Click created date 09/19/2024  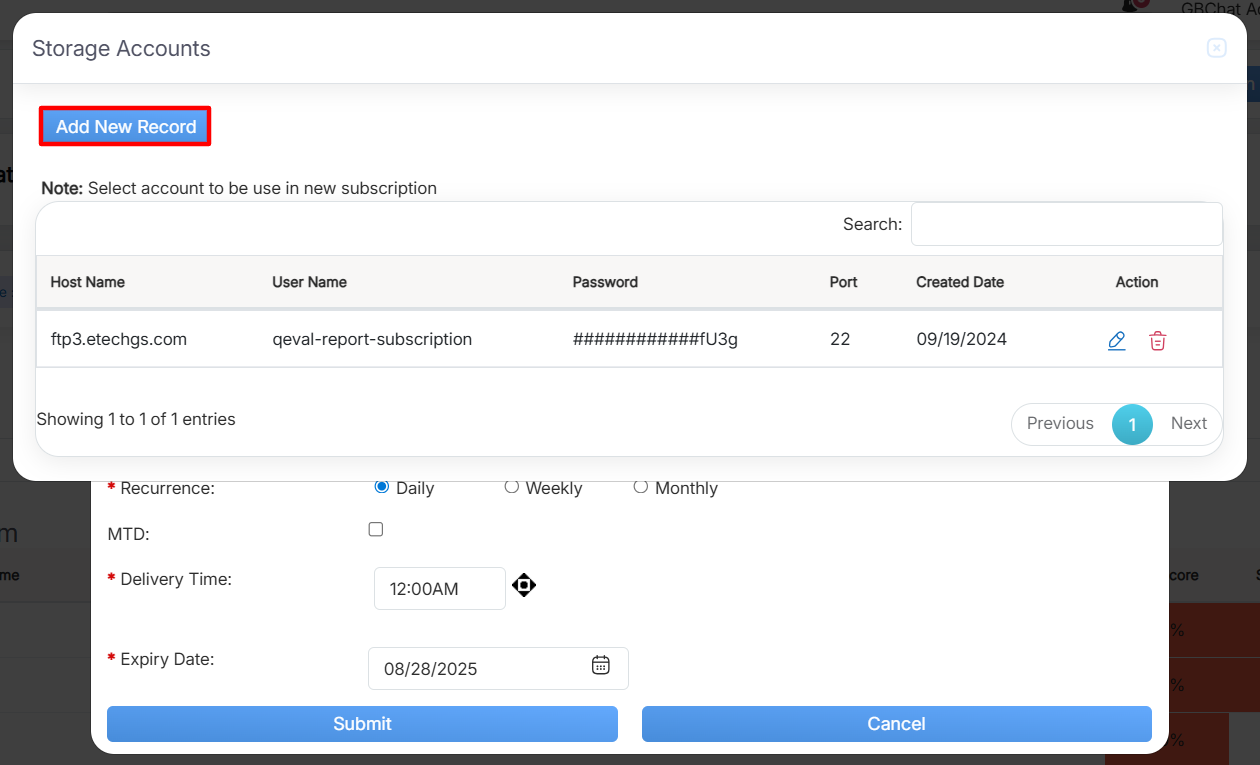tap(962, 339)
